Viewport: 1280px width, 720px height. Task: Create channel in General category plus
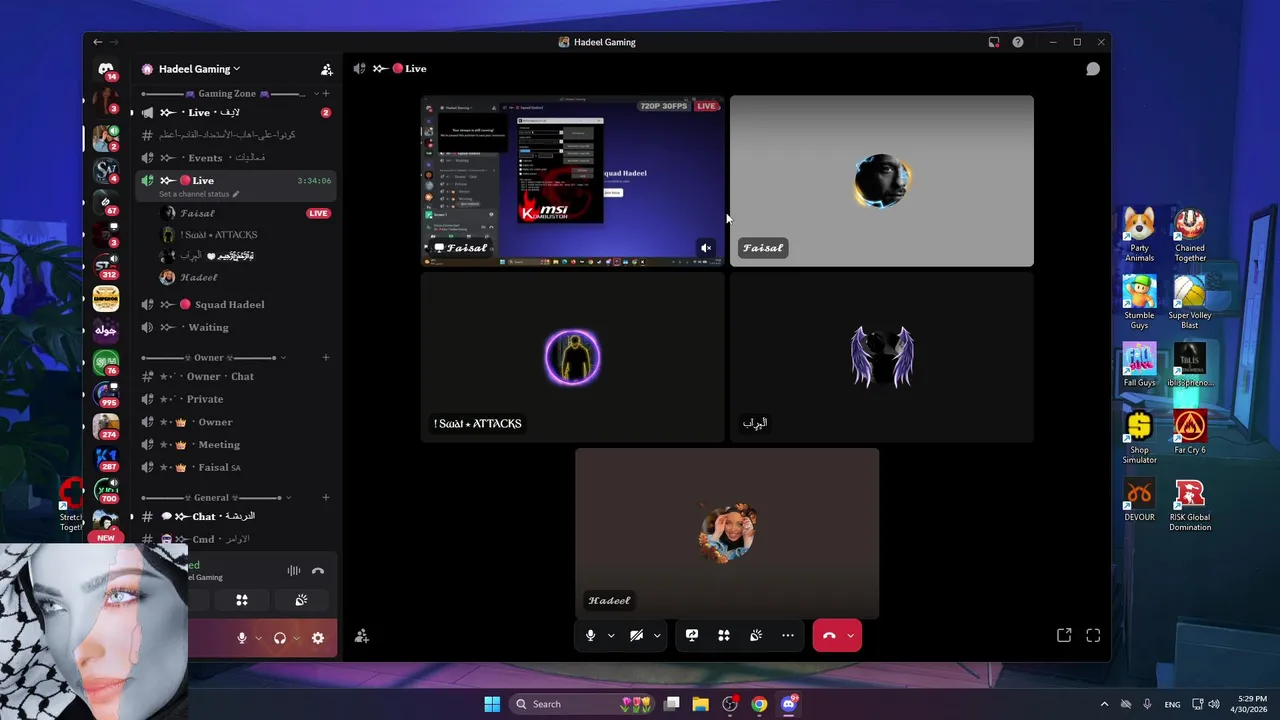(326, 497)
